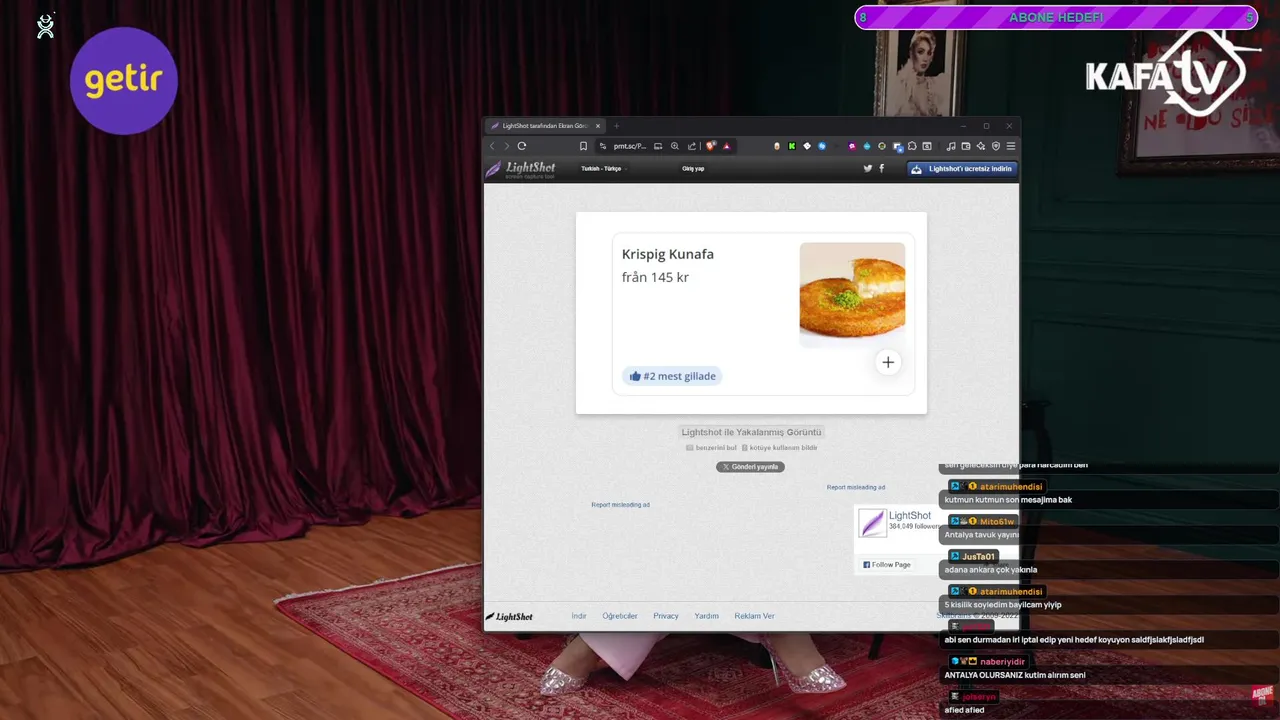Click left Report misleading ad link
This screenshot has height=720, width=1280.
(620, 505)
